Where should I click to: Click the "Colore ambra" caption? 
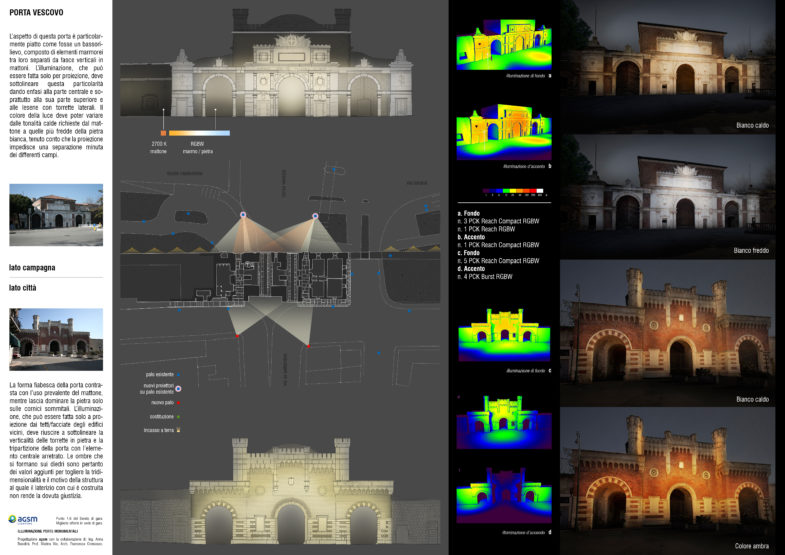751,546
